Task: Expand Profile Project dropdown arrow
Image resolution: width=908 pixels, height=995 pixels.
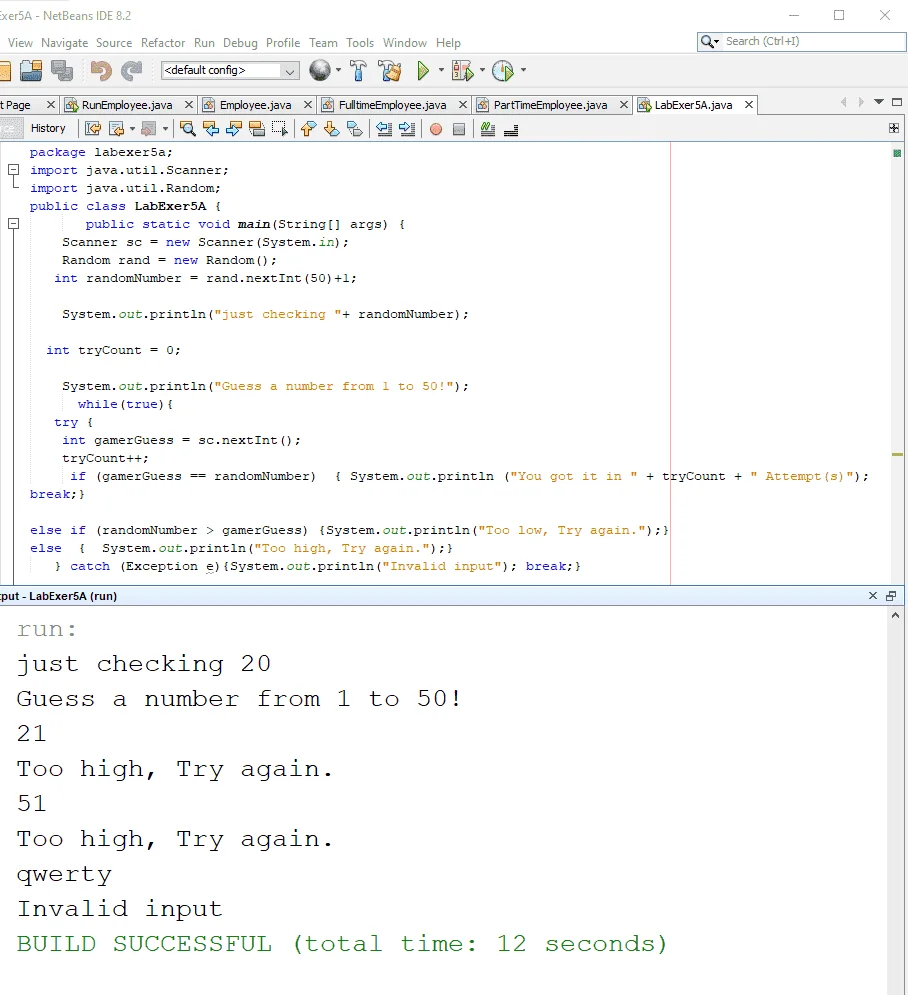Action: (523, 70)
